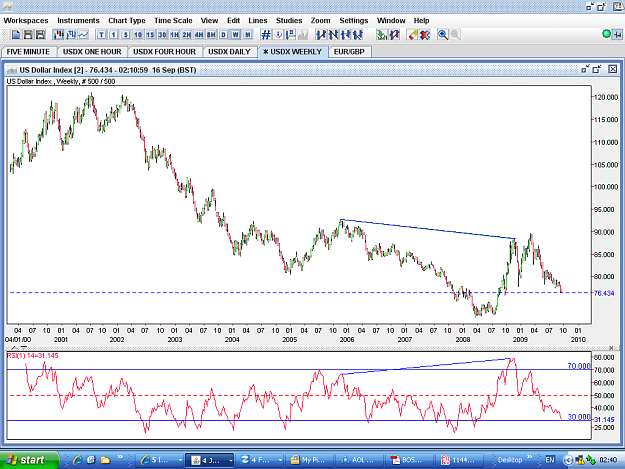Open the AOL taskbar button
The image size is (625, 469).
[x=359, y=460]
